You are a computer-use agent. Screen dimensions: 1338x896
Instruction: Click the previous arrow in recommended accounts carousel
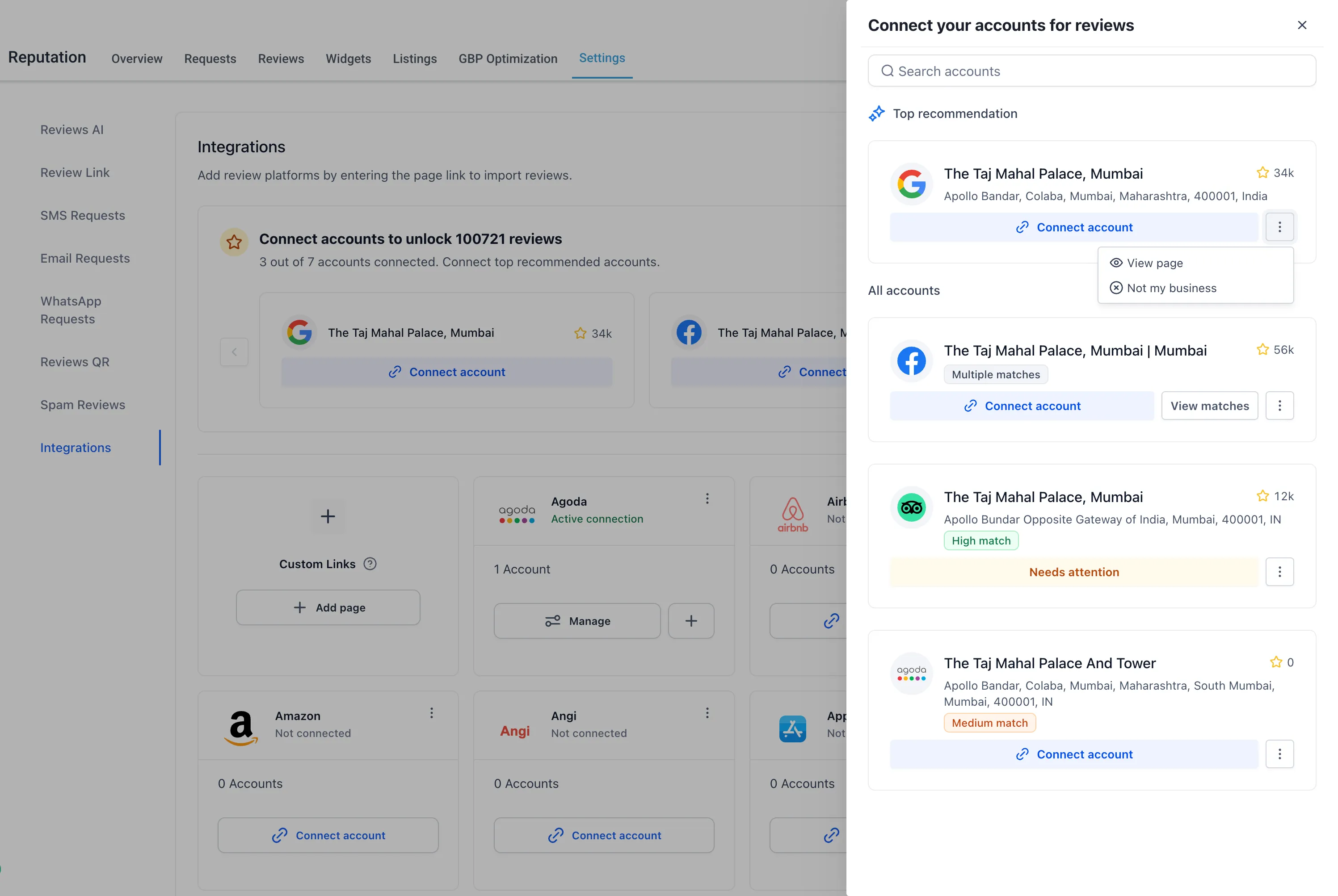234,352
